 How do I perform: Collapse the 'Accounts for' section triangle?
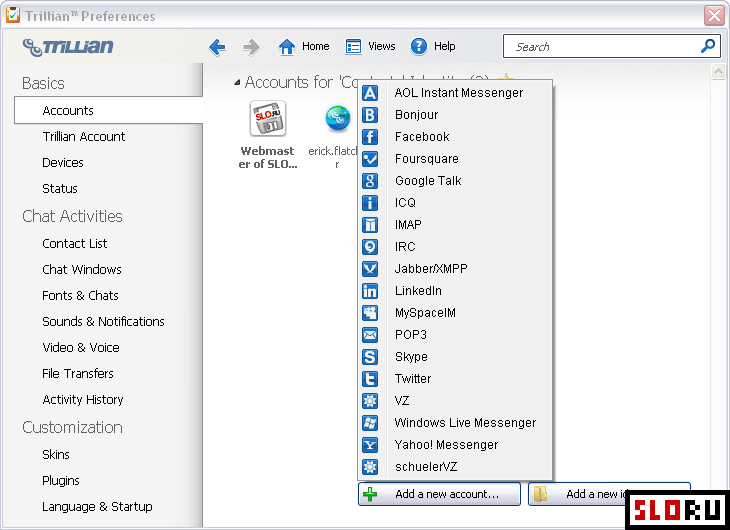[237, 83]
